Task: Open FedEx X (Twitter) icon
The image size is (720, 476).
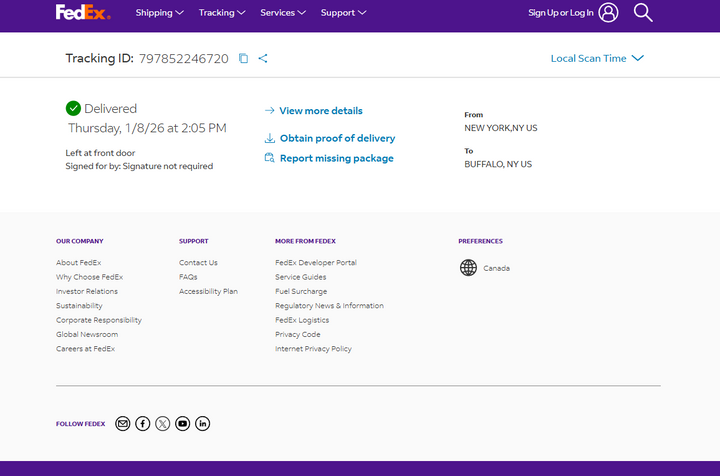Action: pyautogui.click(x=163, y=423)
